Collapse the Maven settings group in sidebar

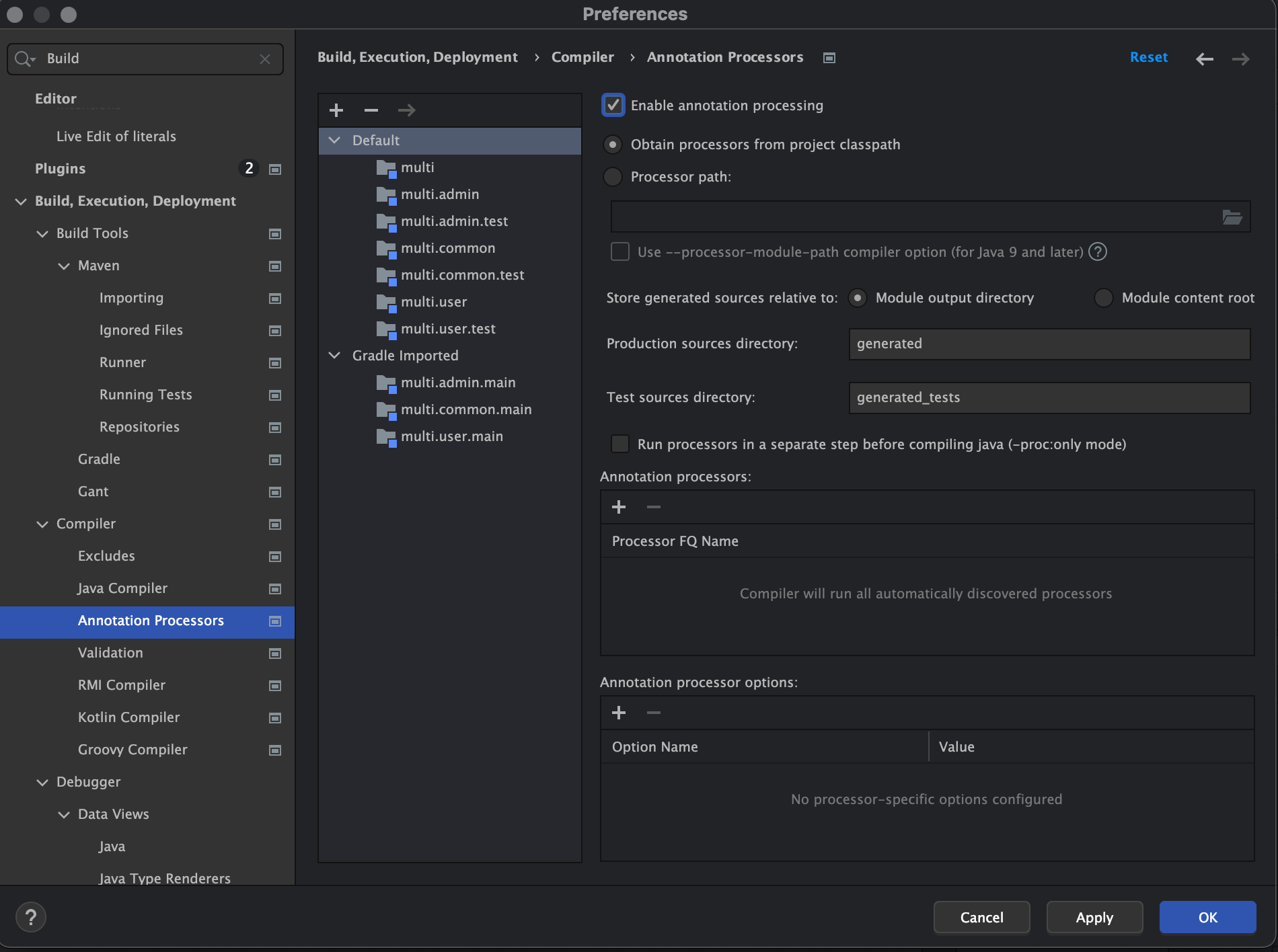click(63, 266)
